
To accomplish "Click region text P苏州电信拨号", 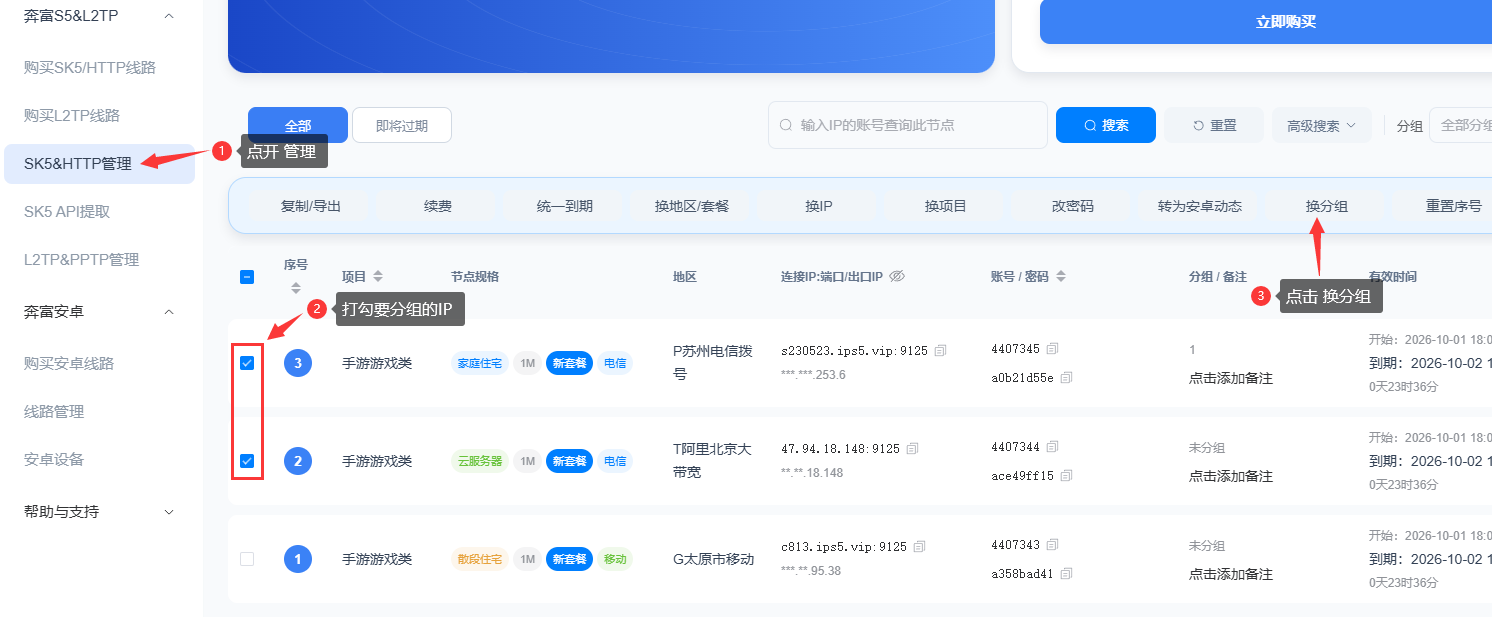I will pos(713,363).
